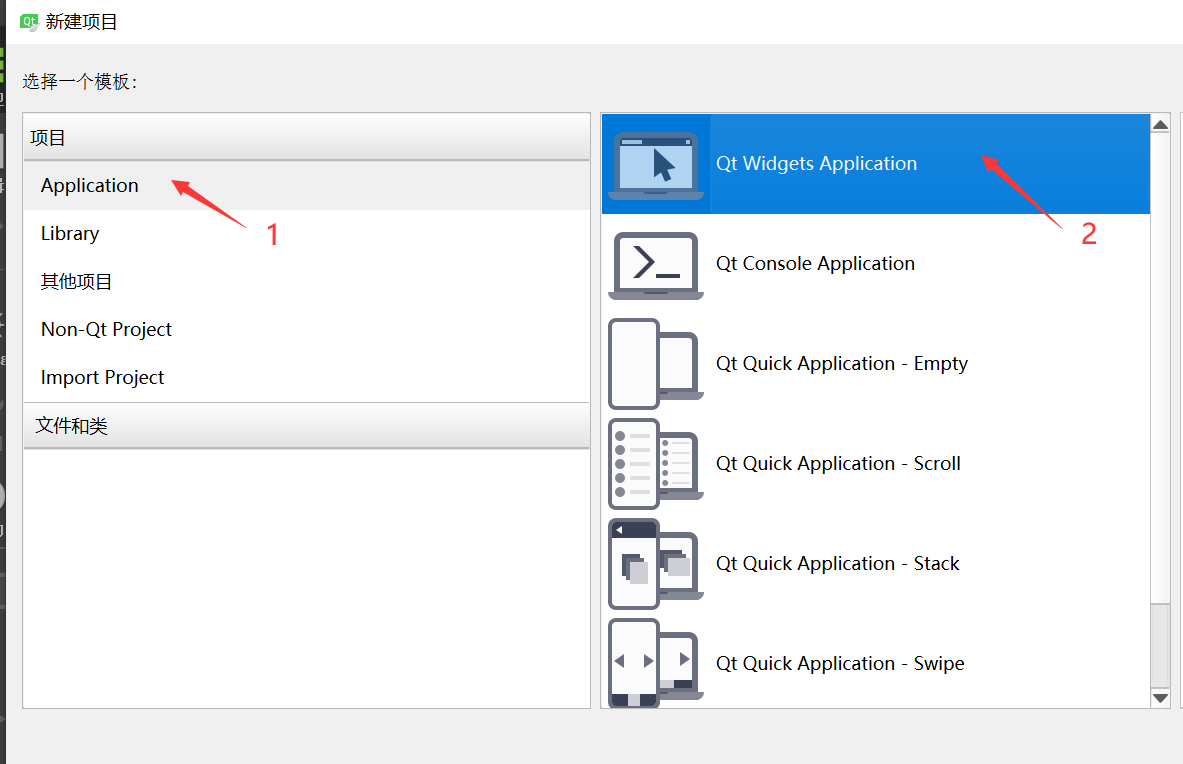Viewport: 1183px width, 764px height.
Task: Click template list scroll up arrow
Action: tap(1160, 124)
